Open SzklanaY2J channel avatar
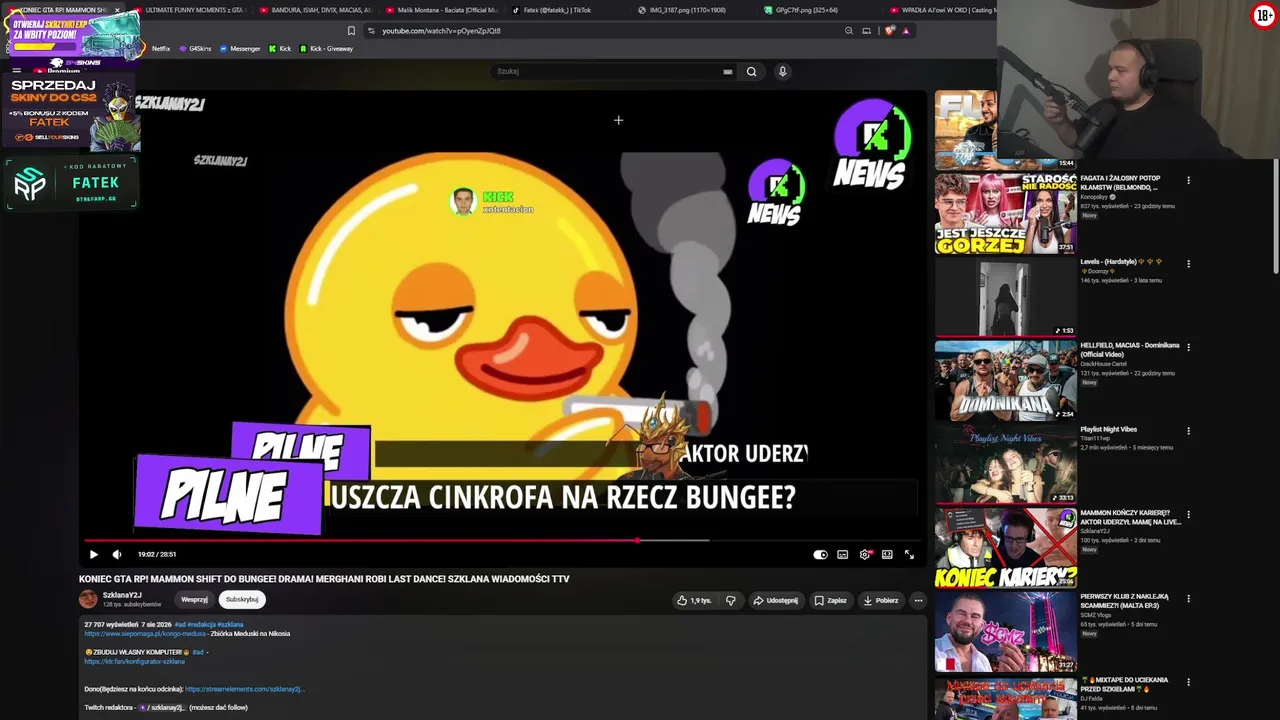1280x720 pixels. pyautogui.click(x=88, y=599)
